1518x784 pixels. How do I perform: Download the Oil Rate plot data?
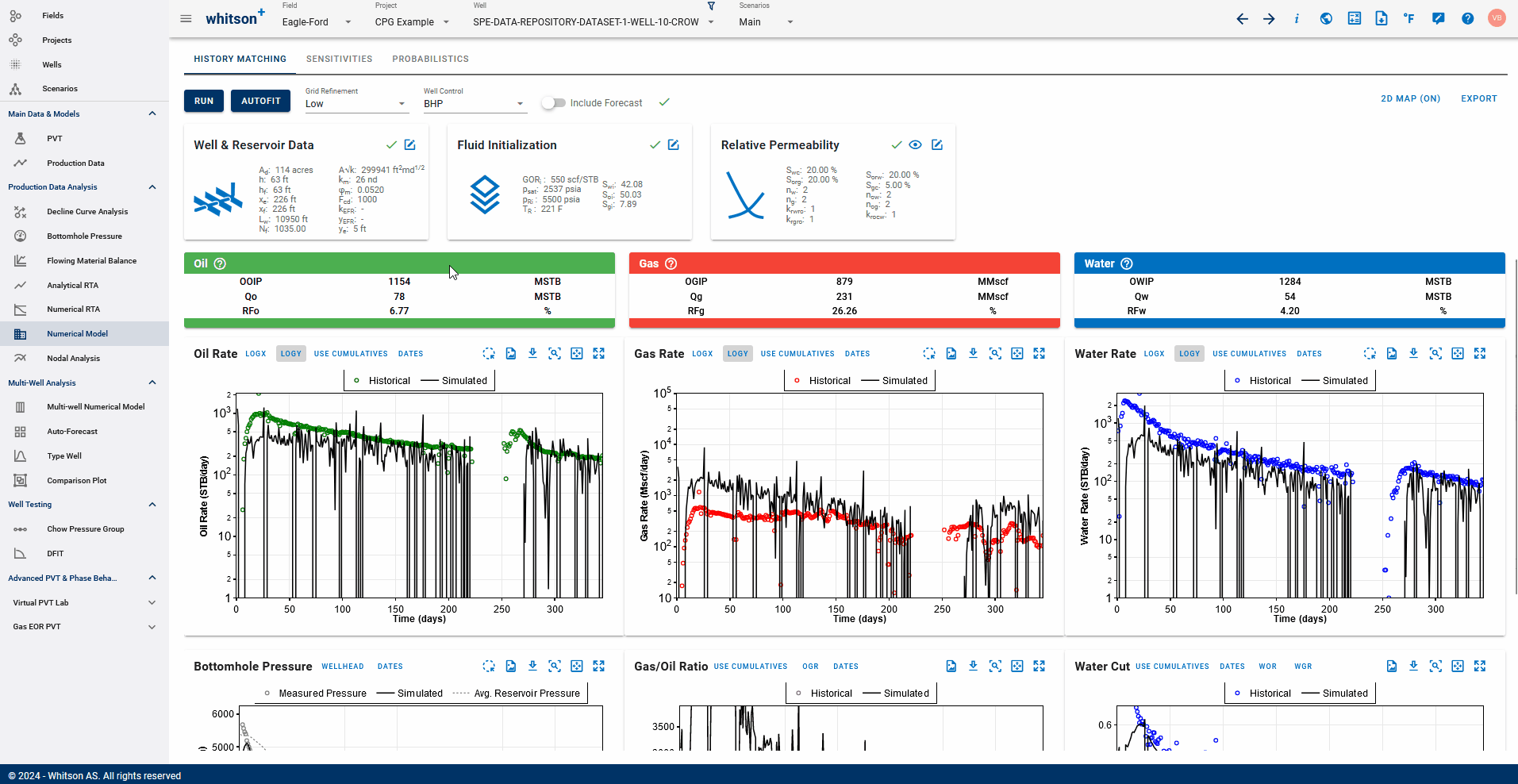532,354
